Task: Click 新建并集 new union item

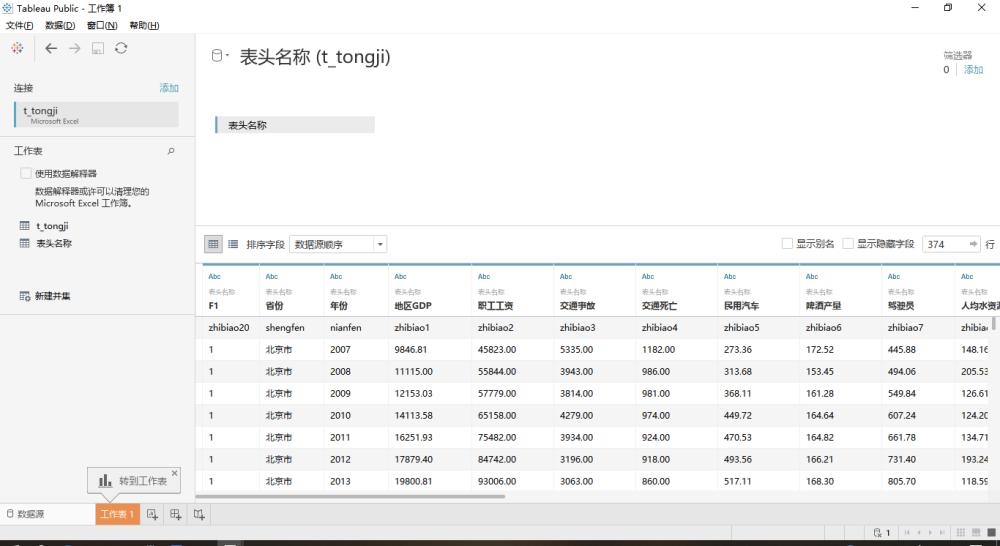Action: tap(45, 296)
